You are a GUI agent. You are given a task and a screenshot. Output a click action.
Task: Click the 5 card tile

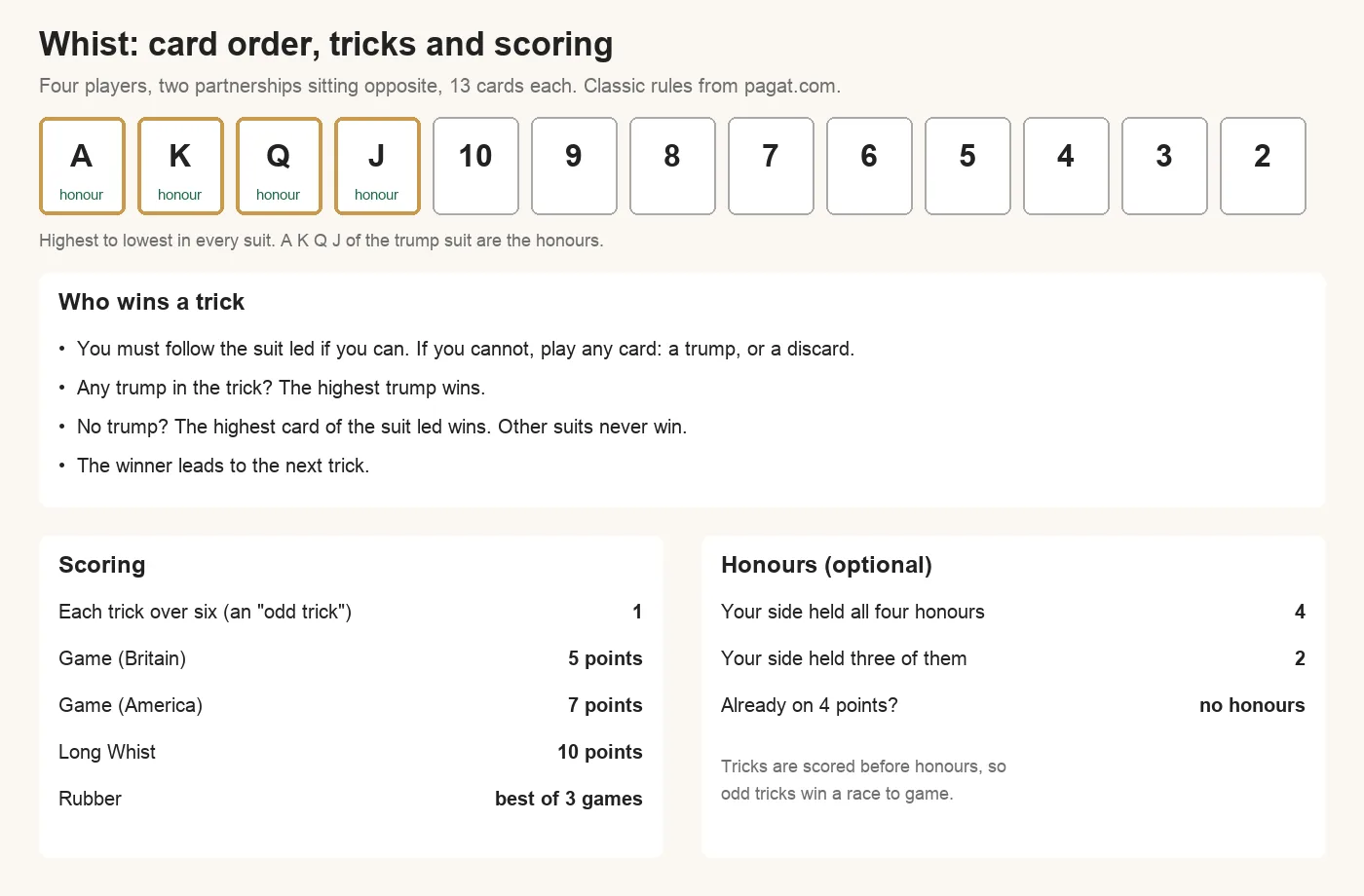point(967,166)
